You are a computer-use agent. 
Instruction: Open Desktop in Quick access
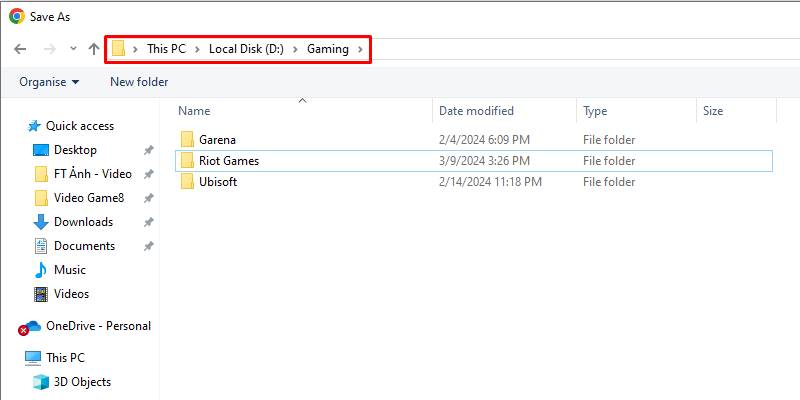pyautogui.click(x=75, y=150)
